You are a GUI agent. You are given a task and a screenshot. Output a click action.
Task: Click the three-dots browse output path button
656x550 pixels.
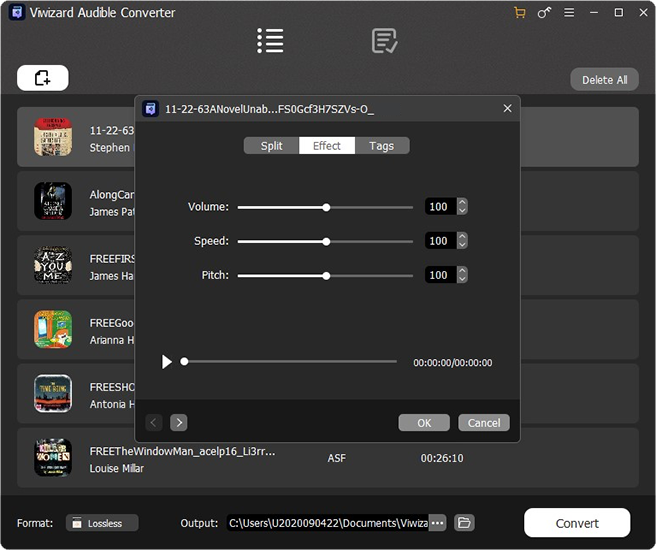tap(437, 523)
